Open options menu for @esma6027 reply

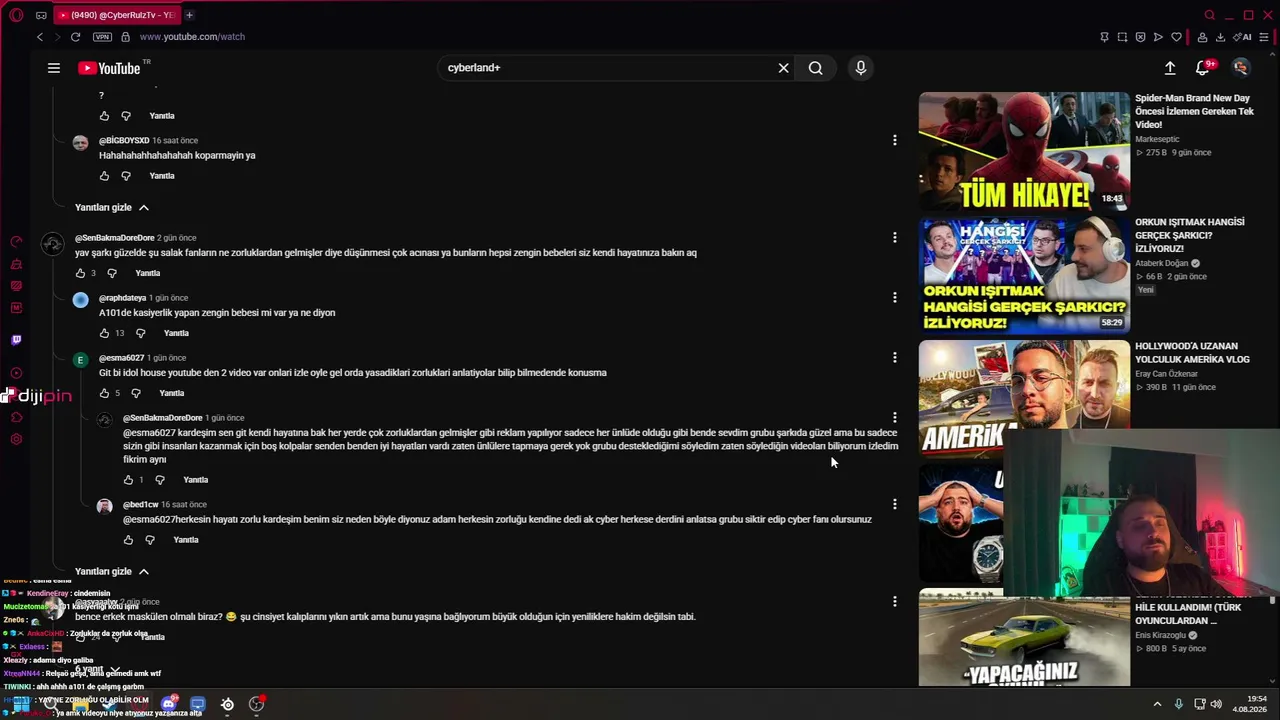pyautogui.click(x=894, y=358)
